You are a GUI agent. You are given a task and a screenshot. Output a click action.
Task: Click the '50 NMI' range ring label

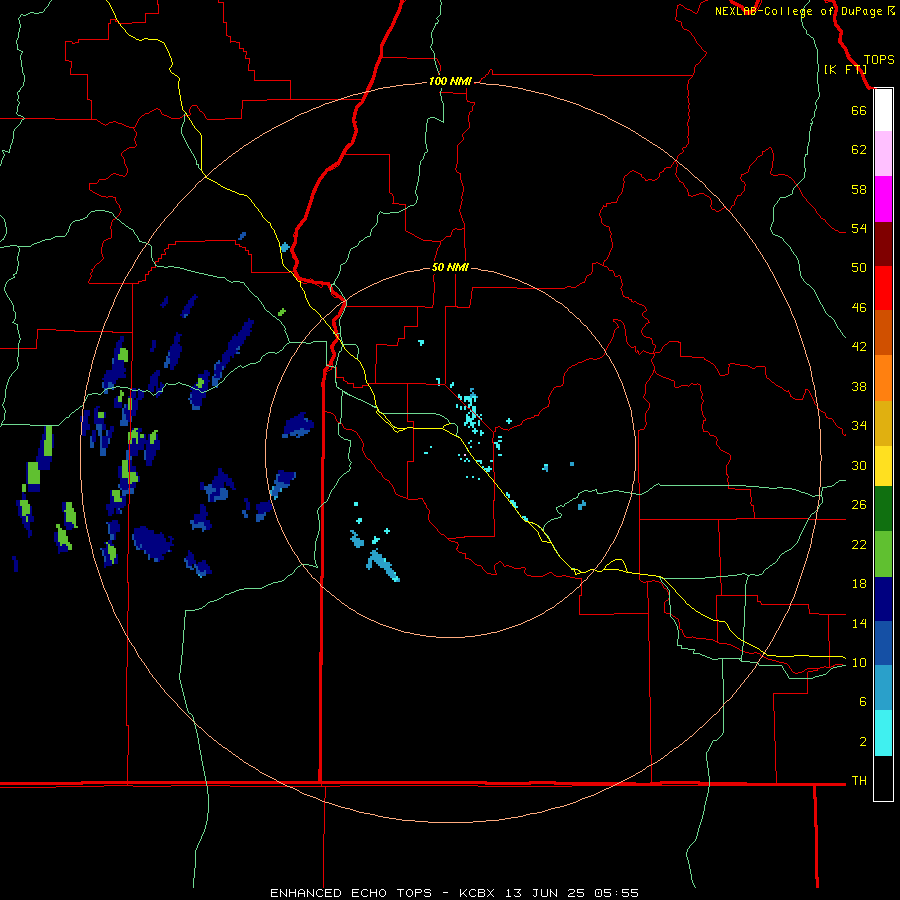click(450, 267)
